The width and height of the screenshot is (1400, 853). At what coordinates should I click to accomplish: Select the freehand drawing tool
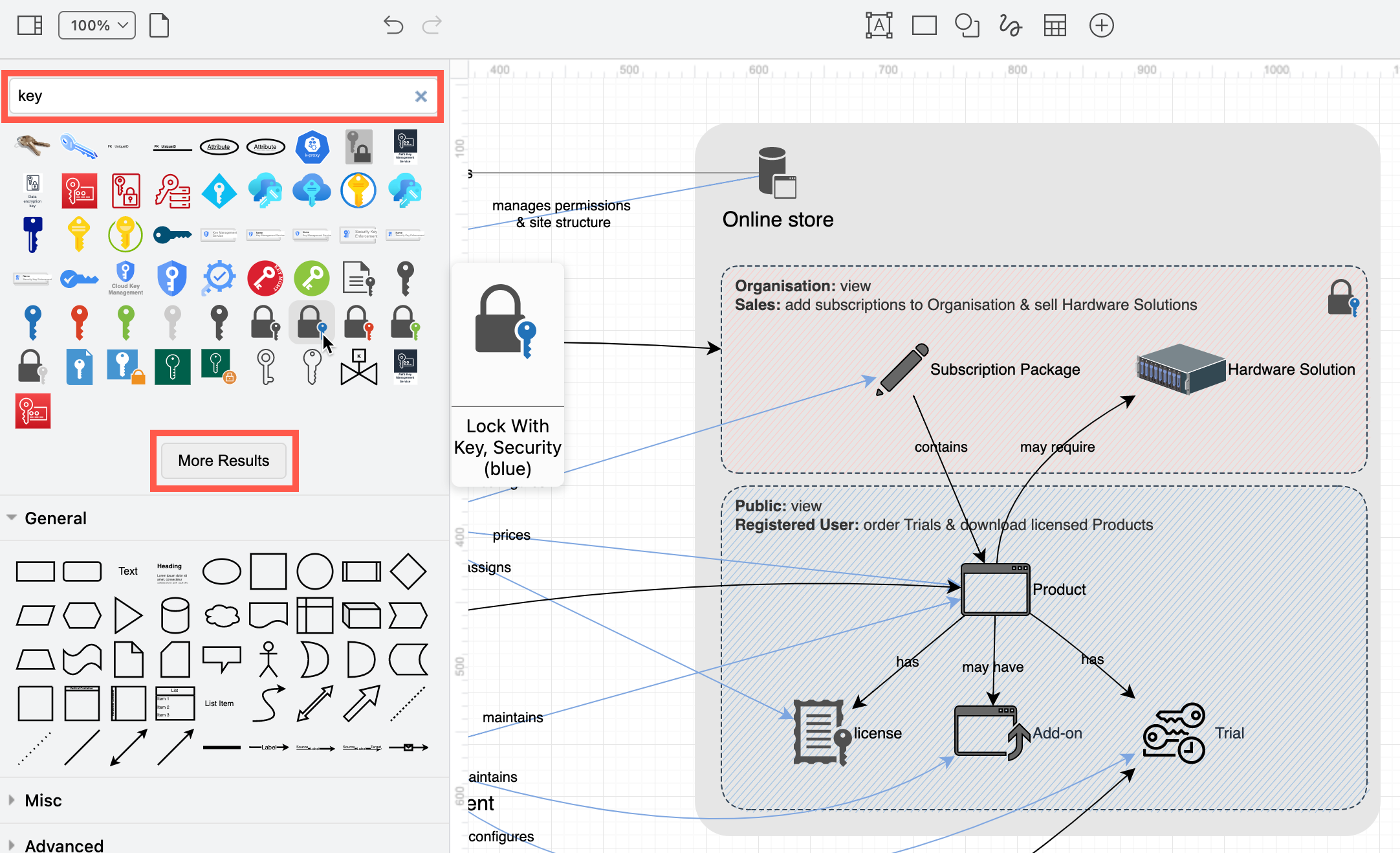click(1010, 25)
